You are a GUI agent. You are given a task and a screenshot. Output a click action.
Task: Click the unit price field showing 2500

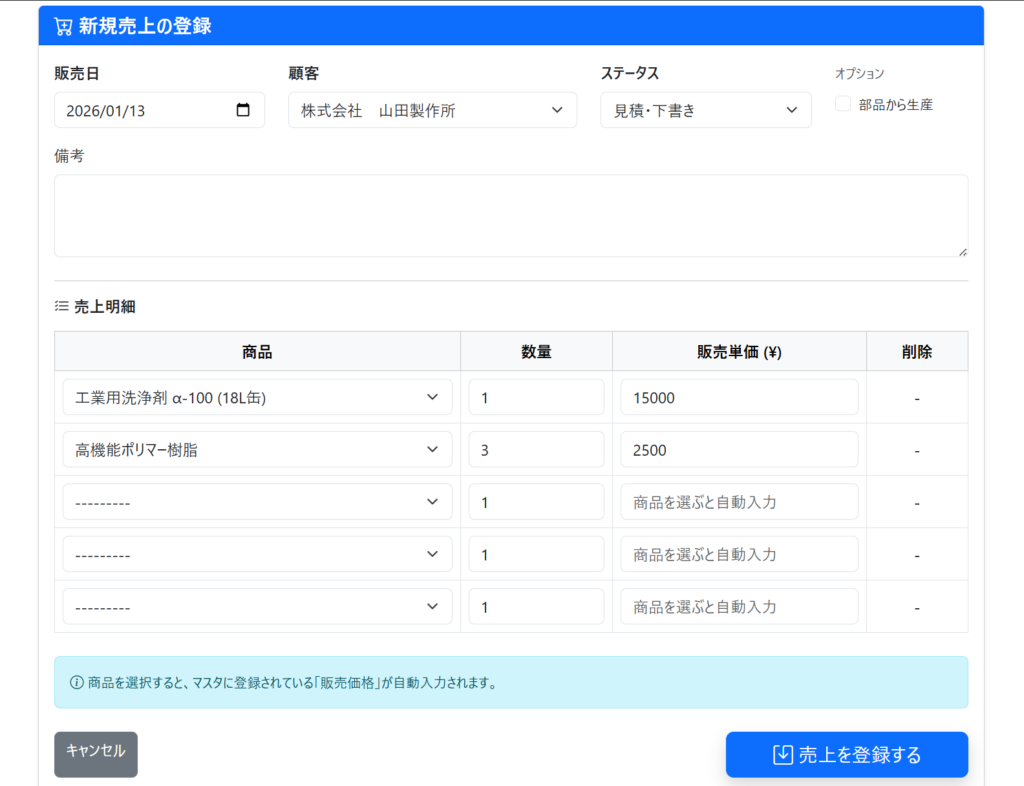[739, 450]
